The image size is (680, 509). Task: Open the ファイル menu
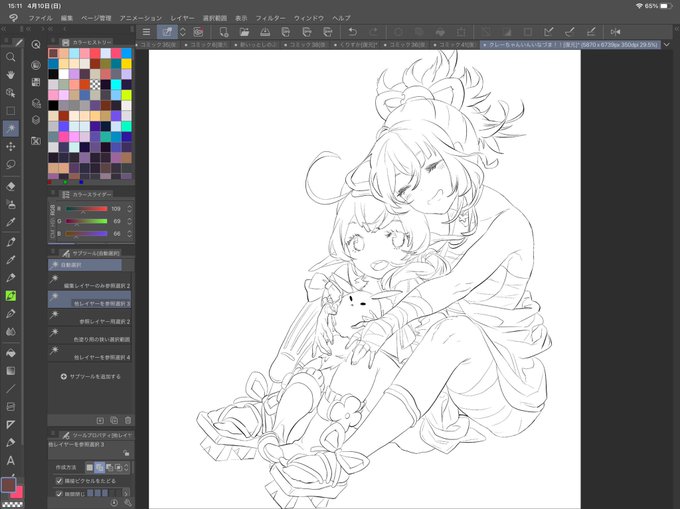click(40, 18)
